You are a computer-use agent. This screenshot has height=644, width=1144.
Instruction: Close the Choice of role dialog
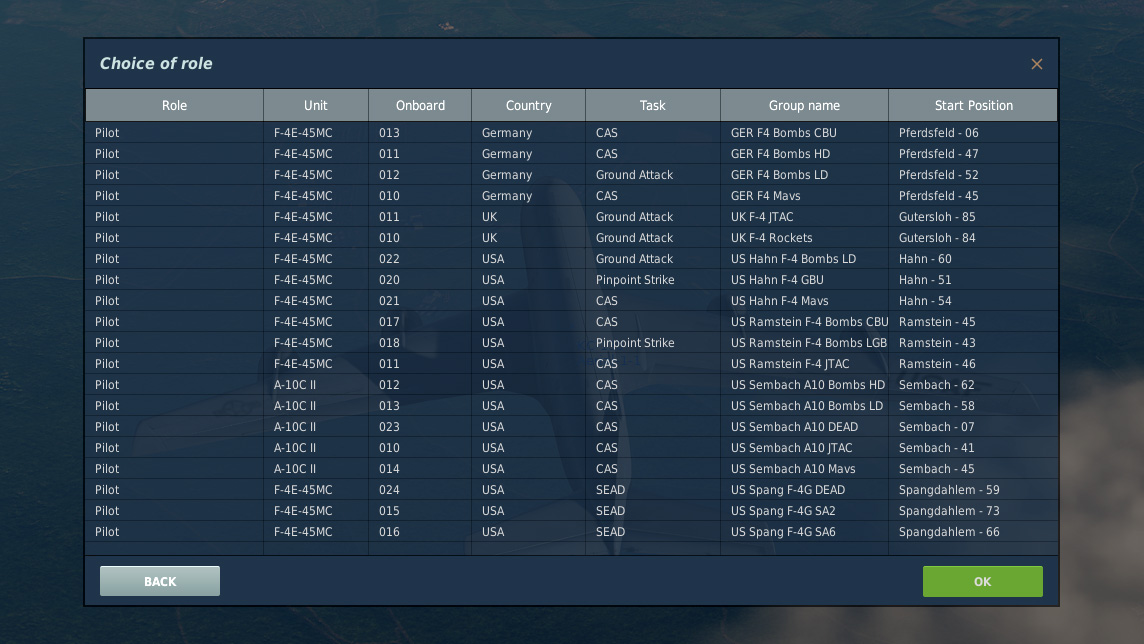coord(1036,64)
